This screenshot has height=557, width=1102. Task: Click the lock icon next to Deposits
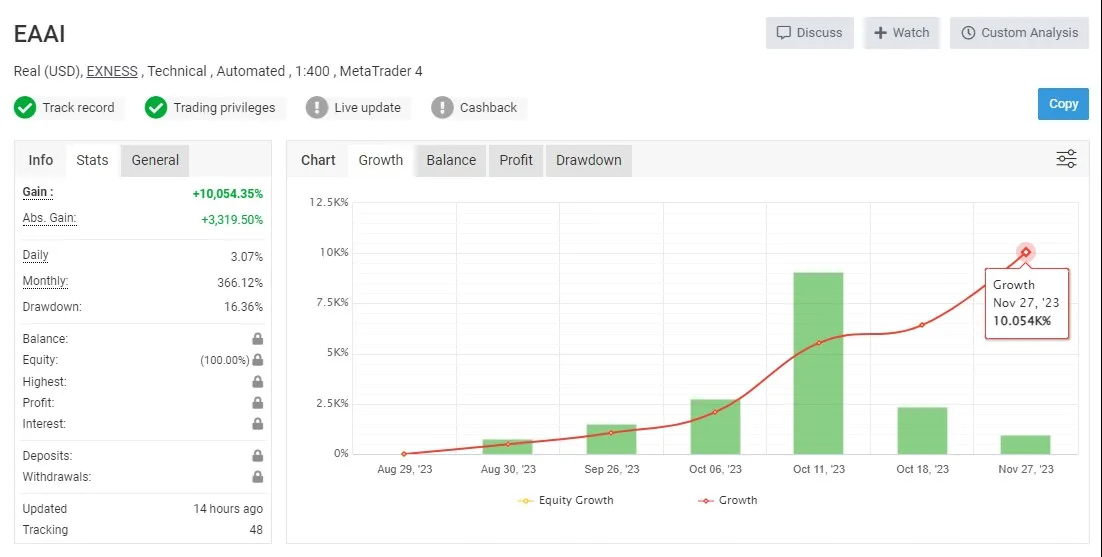click(x=257, y=456)
